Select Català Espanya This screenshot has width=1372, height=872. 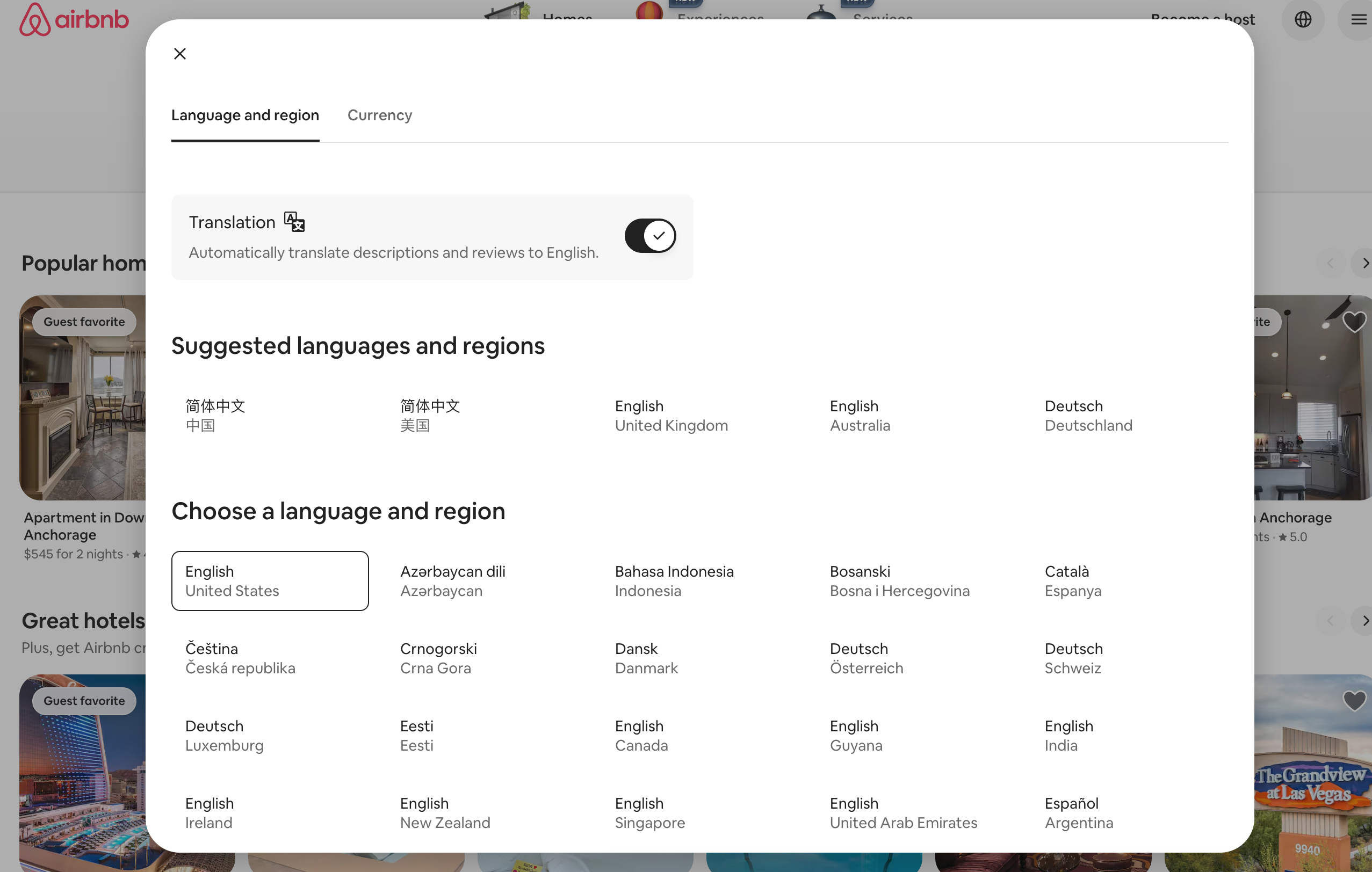(1129, 581)
